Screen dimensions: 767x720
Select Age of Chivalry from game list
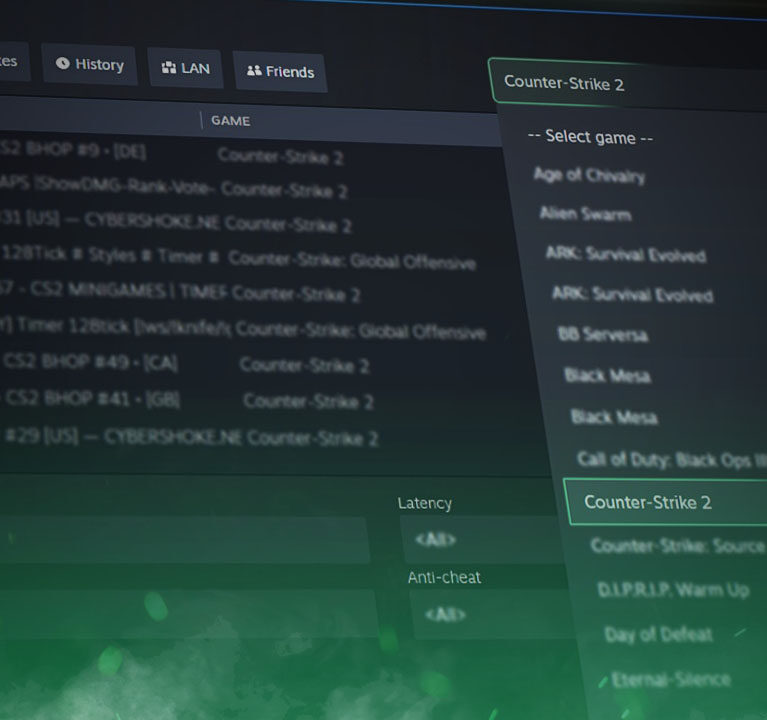pos(589,175)
